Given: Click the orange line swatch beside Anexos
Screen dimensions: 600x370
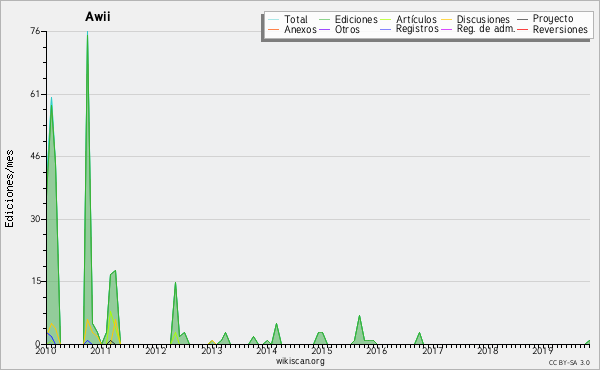Looking at the screenshot, I should (x=274, y=29).
